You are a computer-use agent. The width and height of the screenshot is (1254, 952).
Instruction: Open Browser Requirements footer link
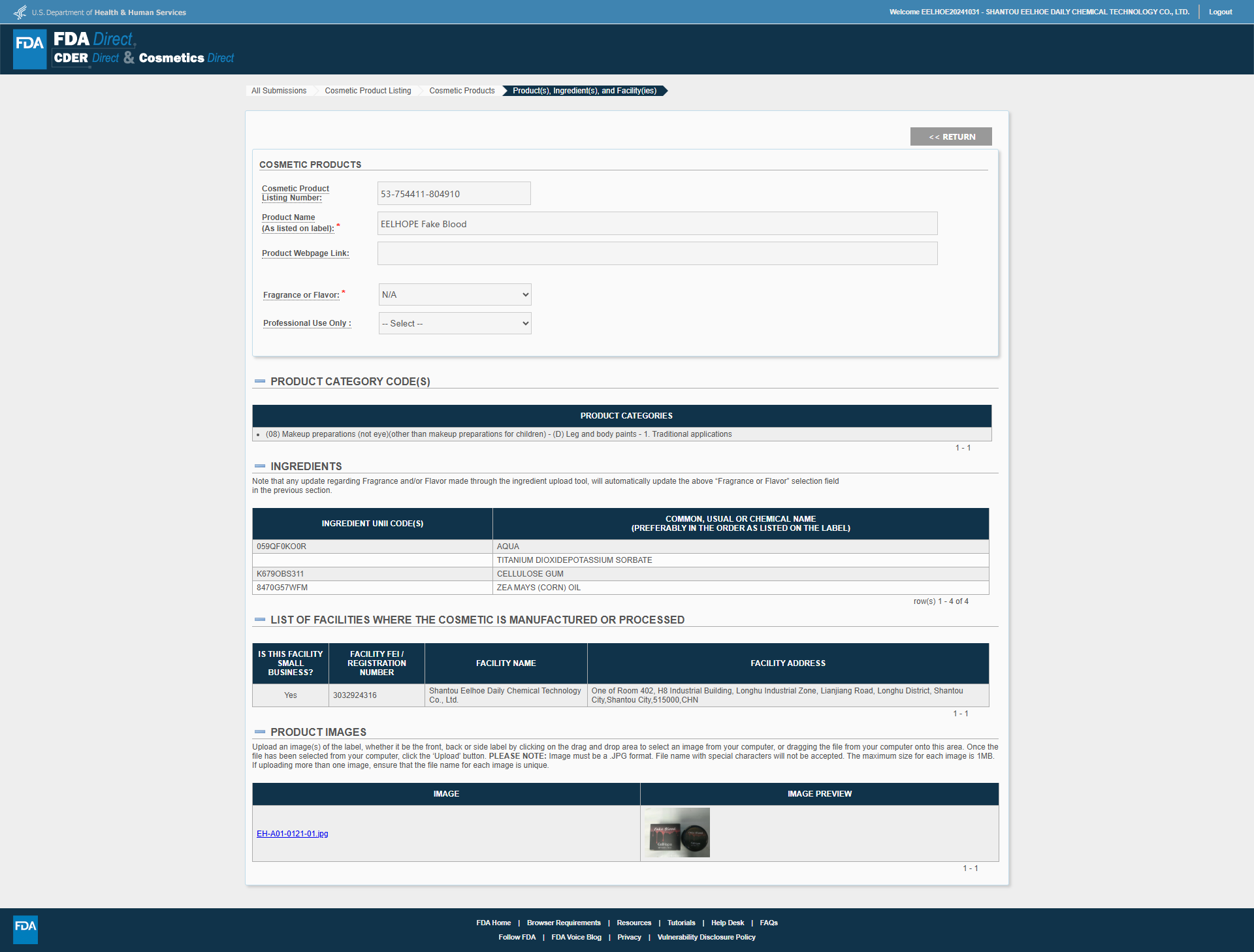pos(564,923)
